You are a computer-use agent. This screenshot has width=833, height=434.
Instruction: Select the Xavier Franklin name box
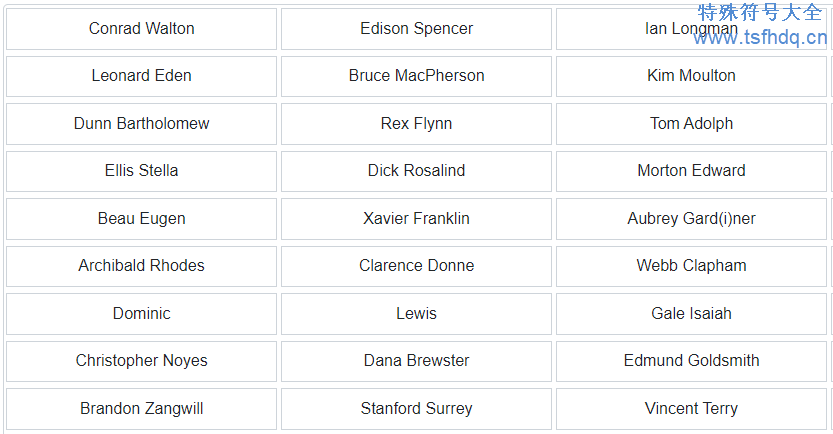416,219
